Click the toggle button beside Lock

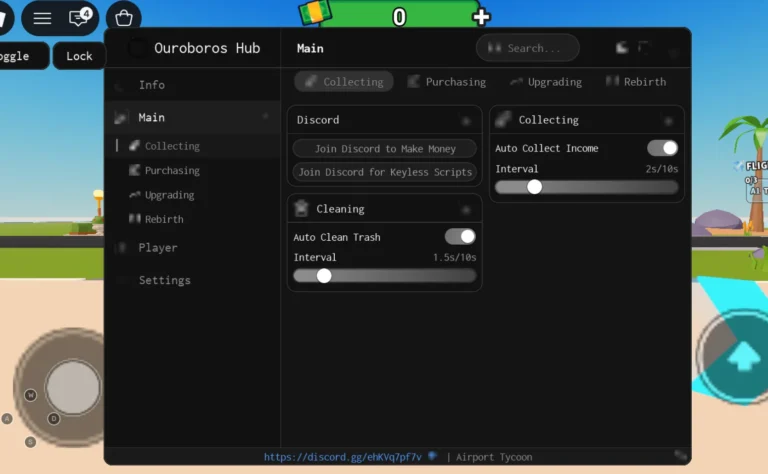[22, 56]
